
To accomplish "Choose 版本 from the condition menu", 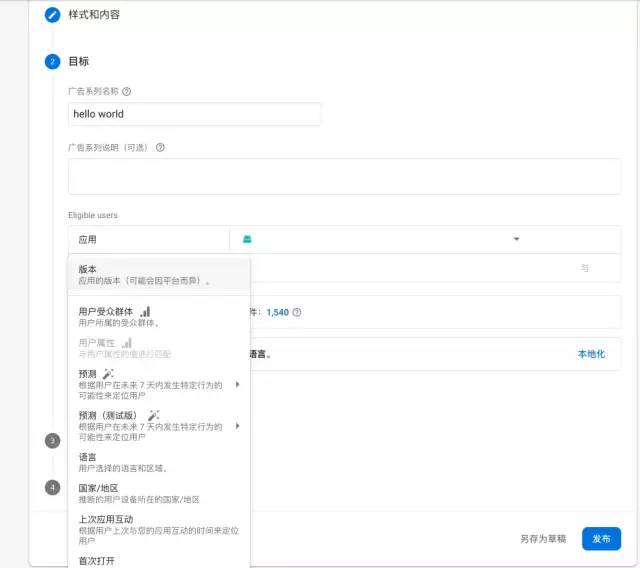I will click(159, 275).
